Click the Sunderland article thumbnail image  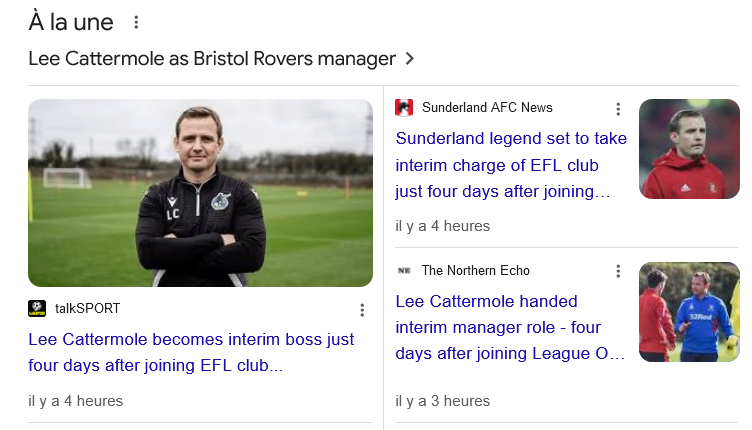coord(689,149)
